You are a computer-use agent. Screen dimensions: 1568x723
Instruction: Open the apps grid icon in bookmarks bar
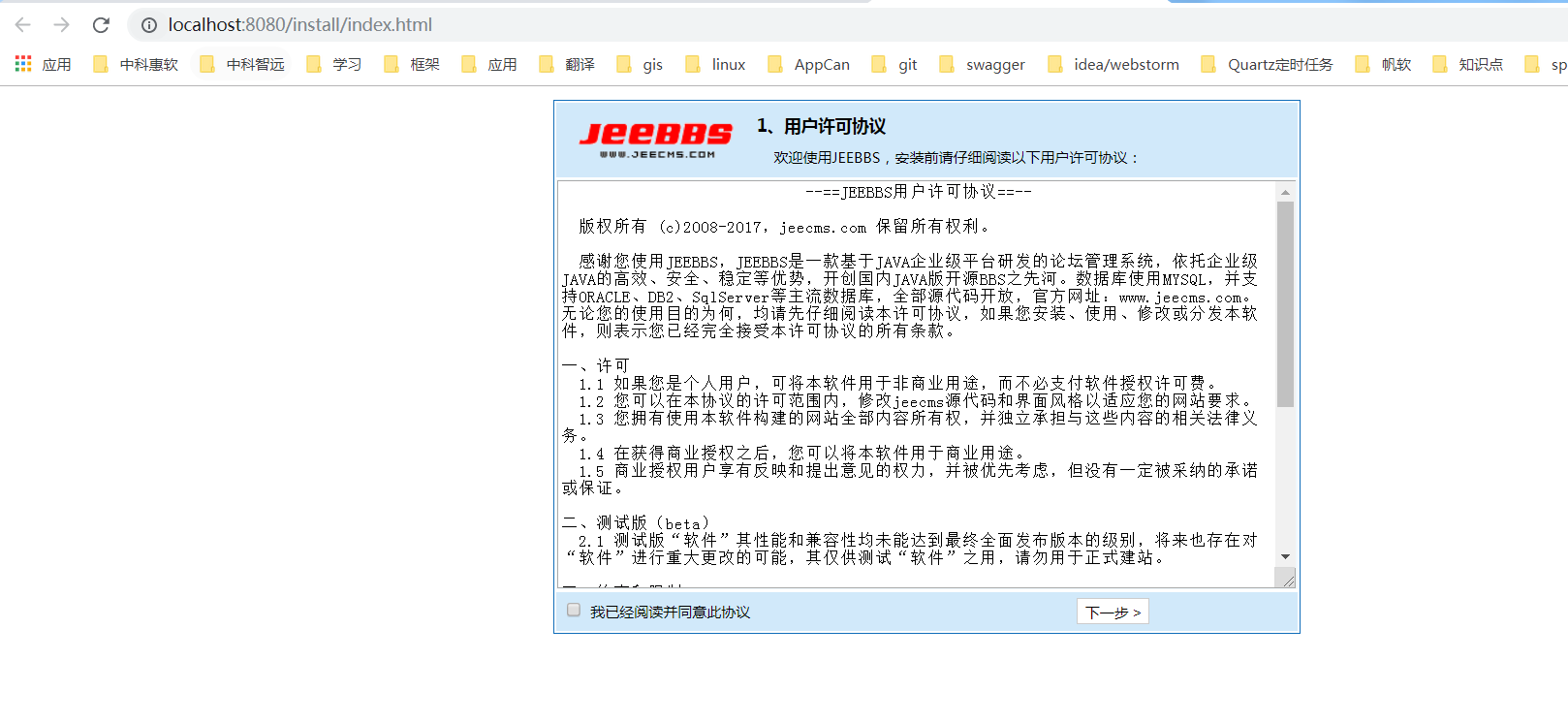(23, 64)
